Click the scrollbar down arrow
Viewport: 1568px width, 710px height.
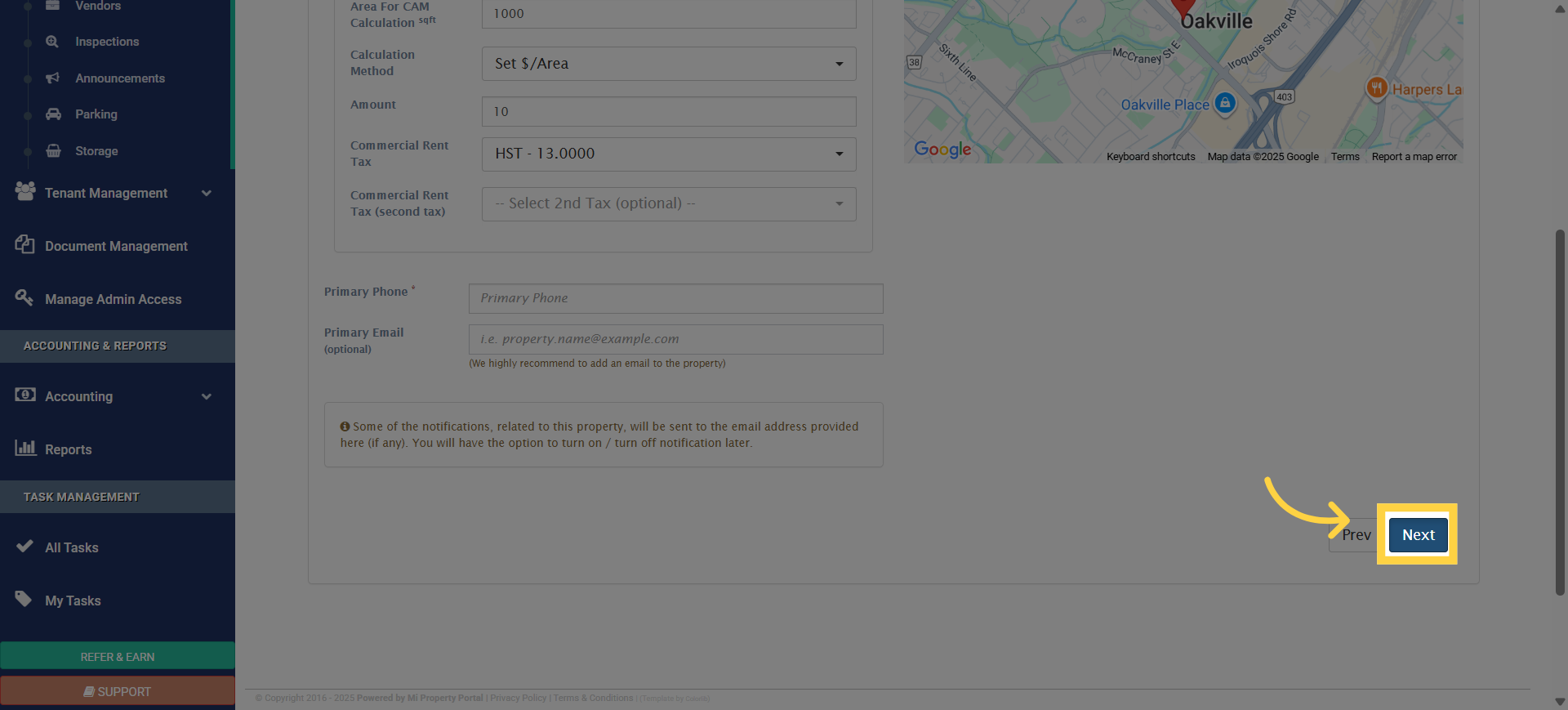(1560, 702)
